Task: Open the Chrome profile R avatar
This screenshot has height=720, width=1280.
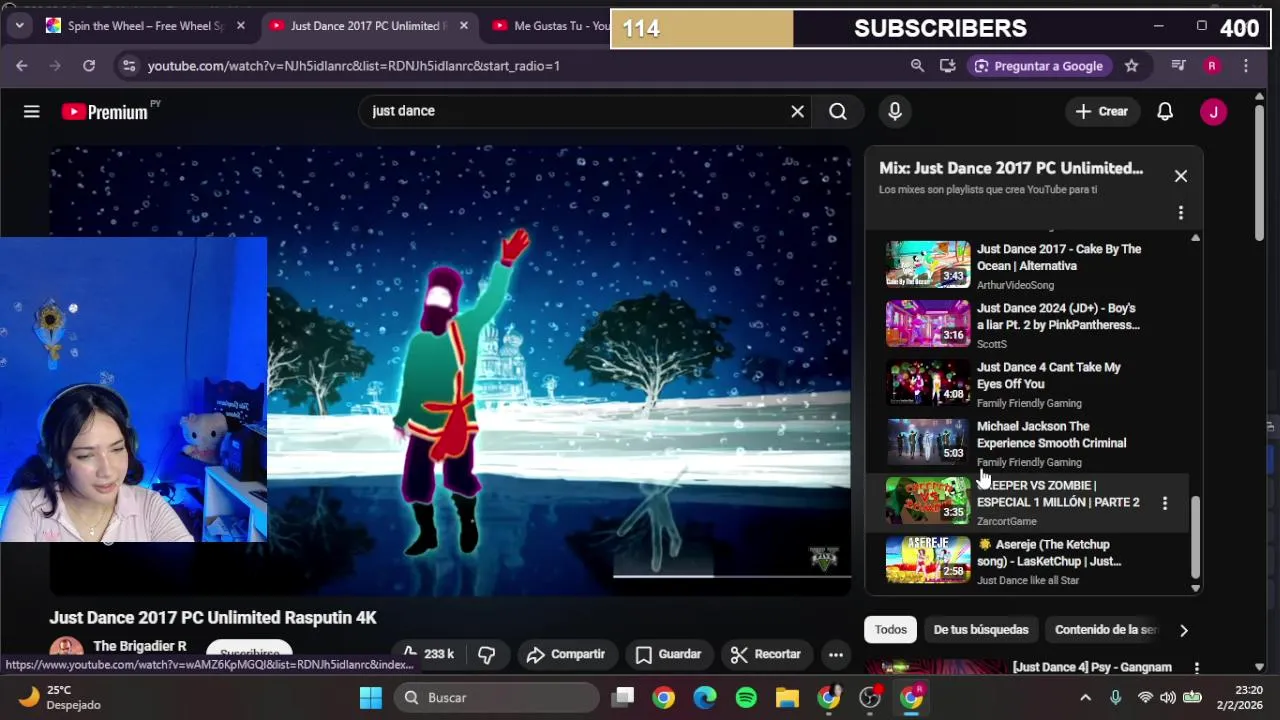Action: pyautogui.click(x=1212, y=66)
